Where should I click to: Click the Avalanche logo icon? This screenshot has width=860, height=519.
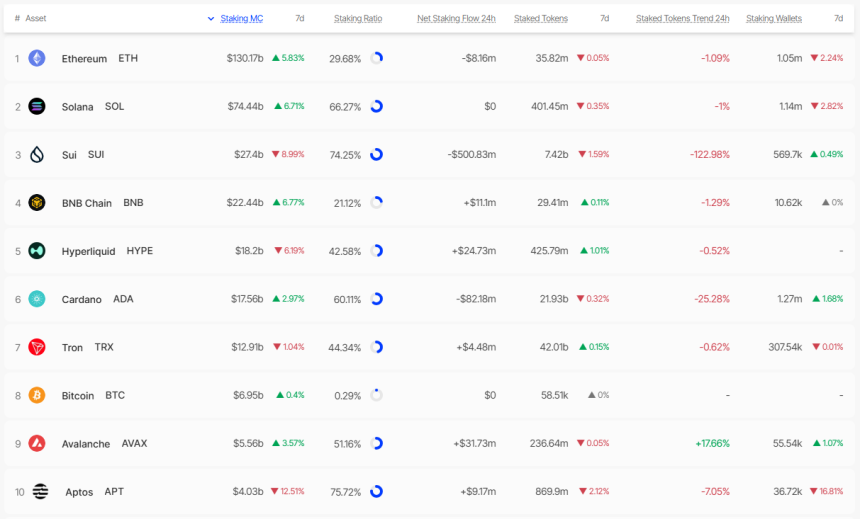point(37,443)
